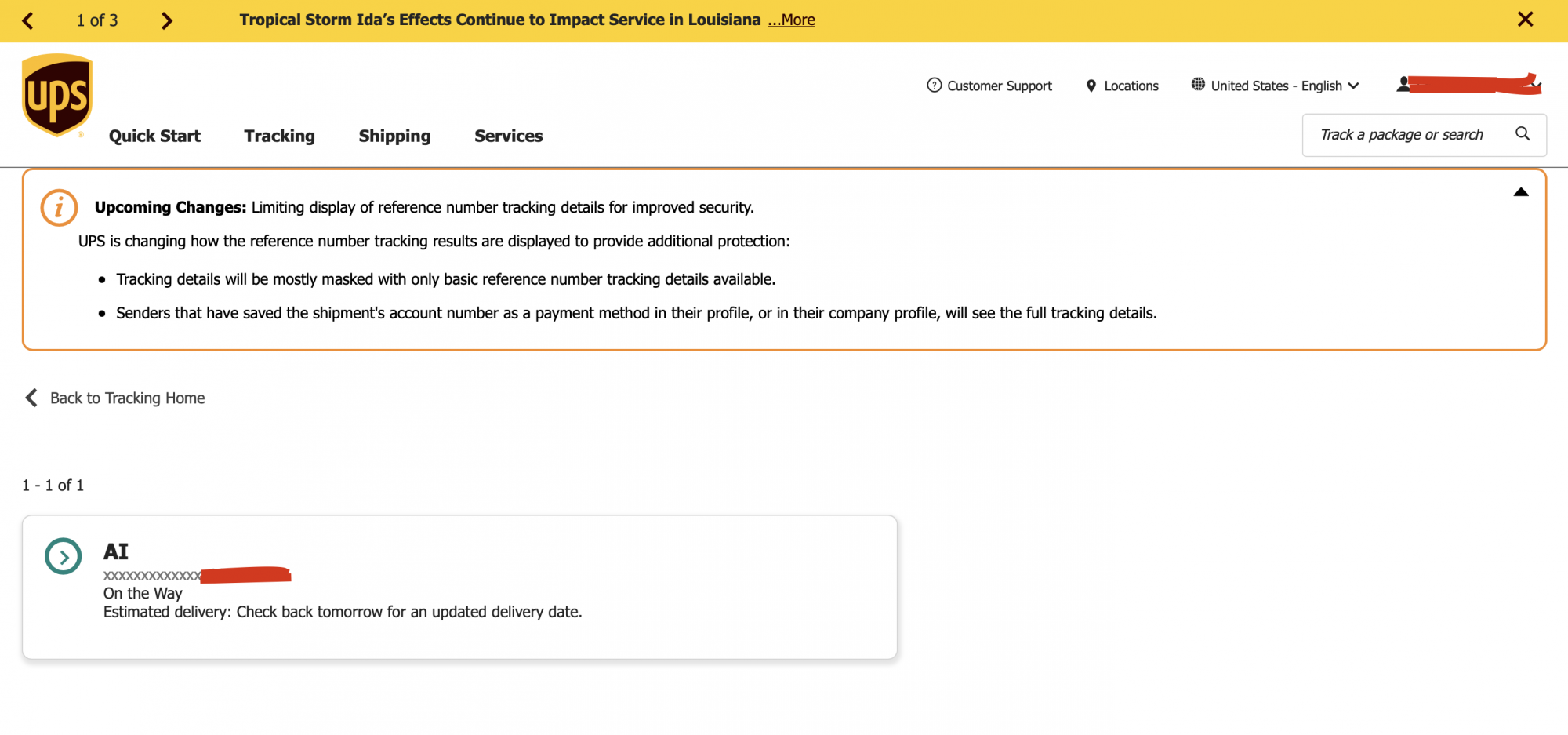Collapse the Upcoming Changes notice

coord(1521,192)
